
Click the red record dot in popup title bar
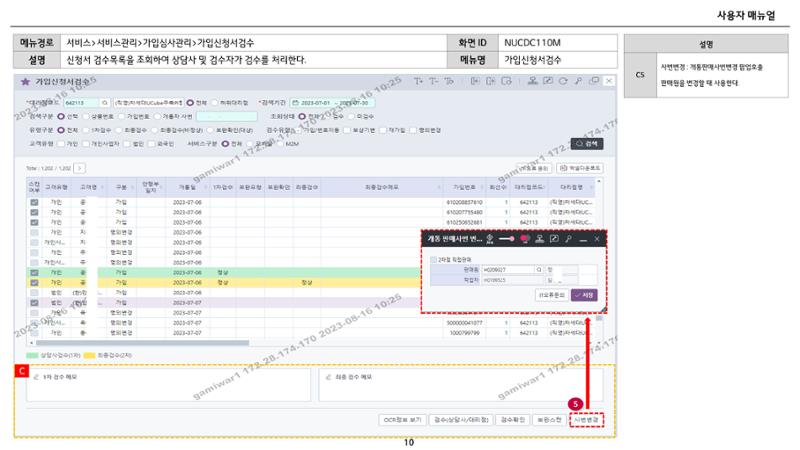[524, 239]
